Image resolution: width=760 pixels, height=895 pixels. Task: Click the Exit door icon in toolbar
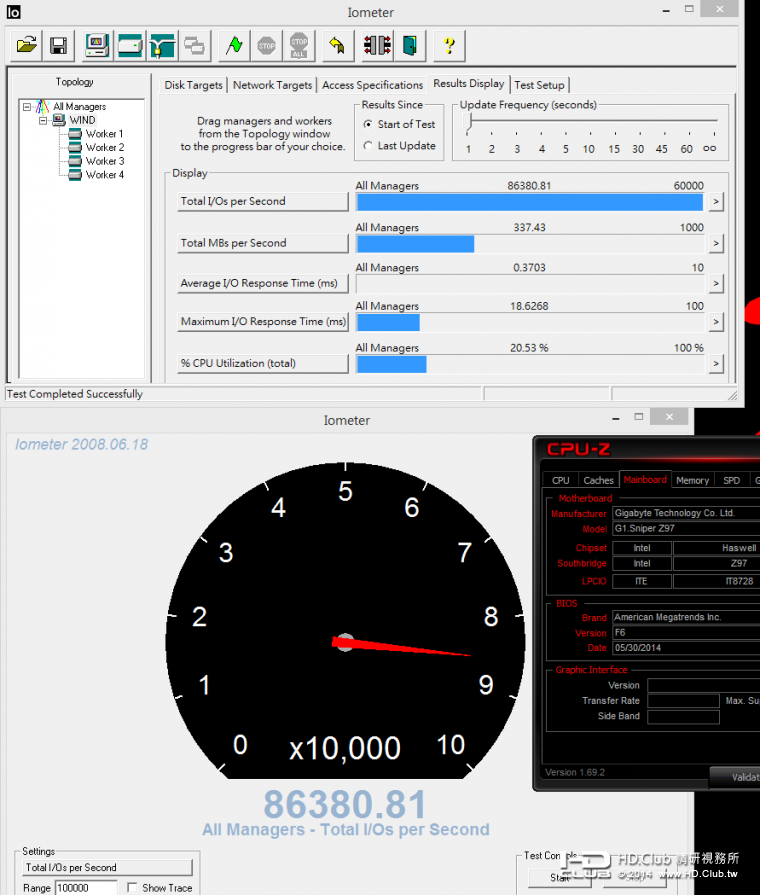[410, 45]
